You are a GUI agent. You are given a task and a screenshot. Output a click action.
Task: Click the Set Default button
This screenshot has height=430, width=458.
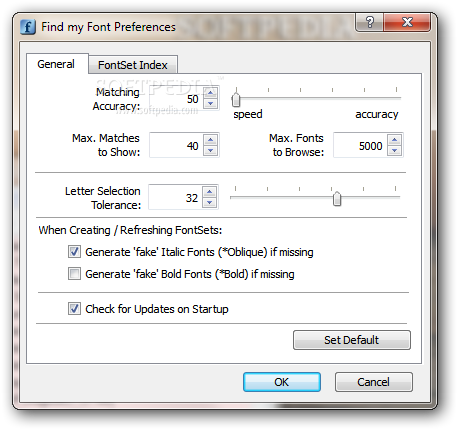point(352,340)
